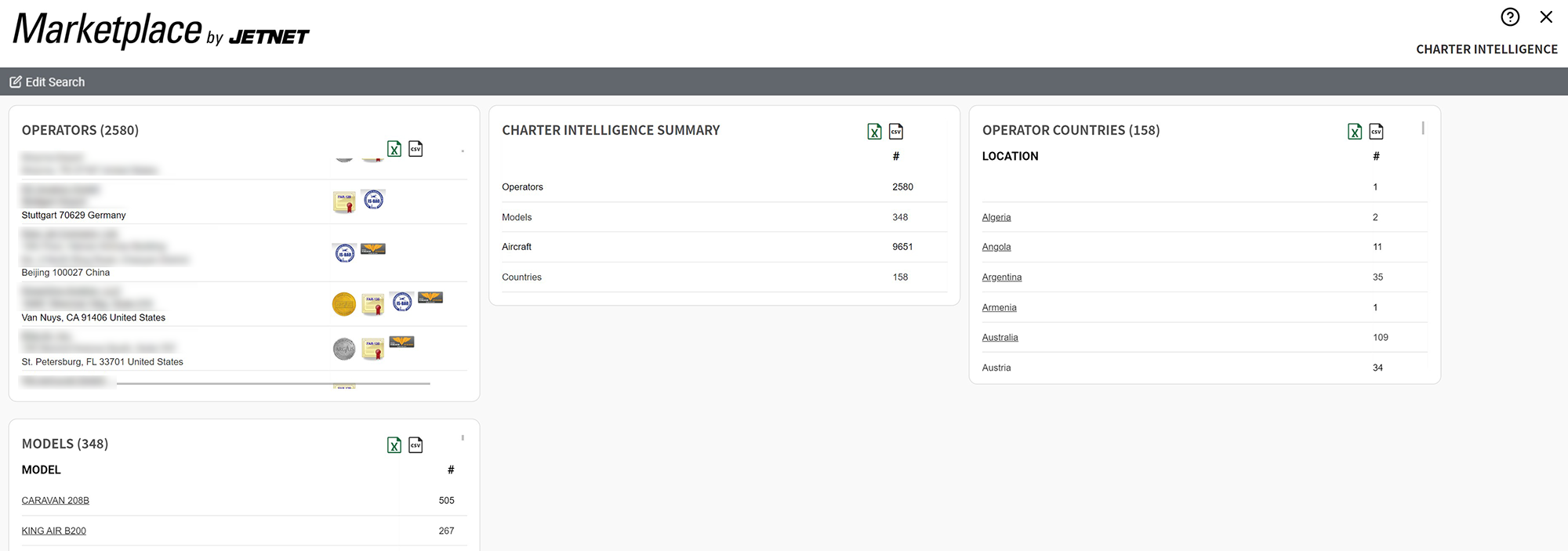
Task: Click IS-BAO badge in Stuttgart row
Action: (x=374, y=200)
